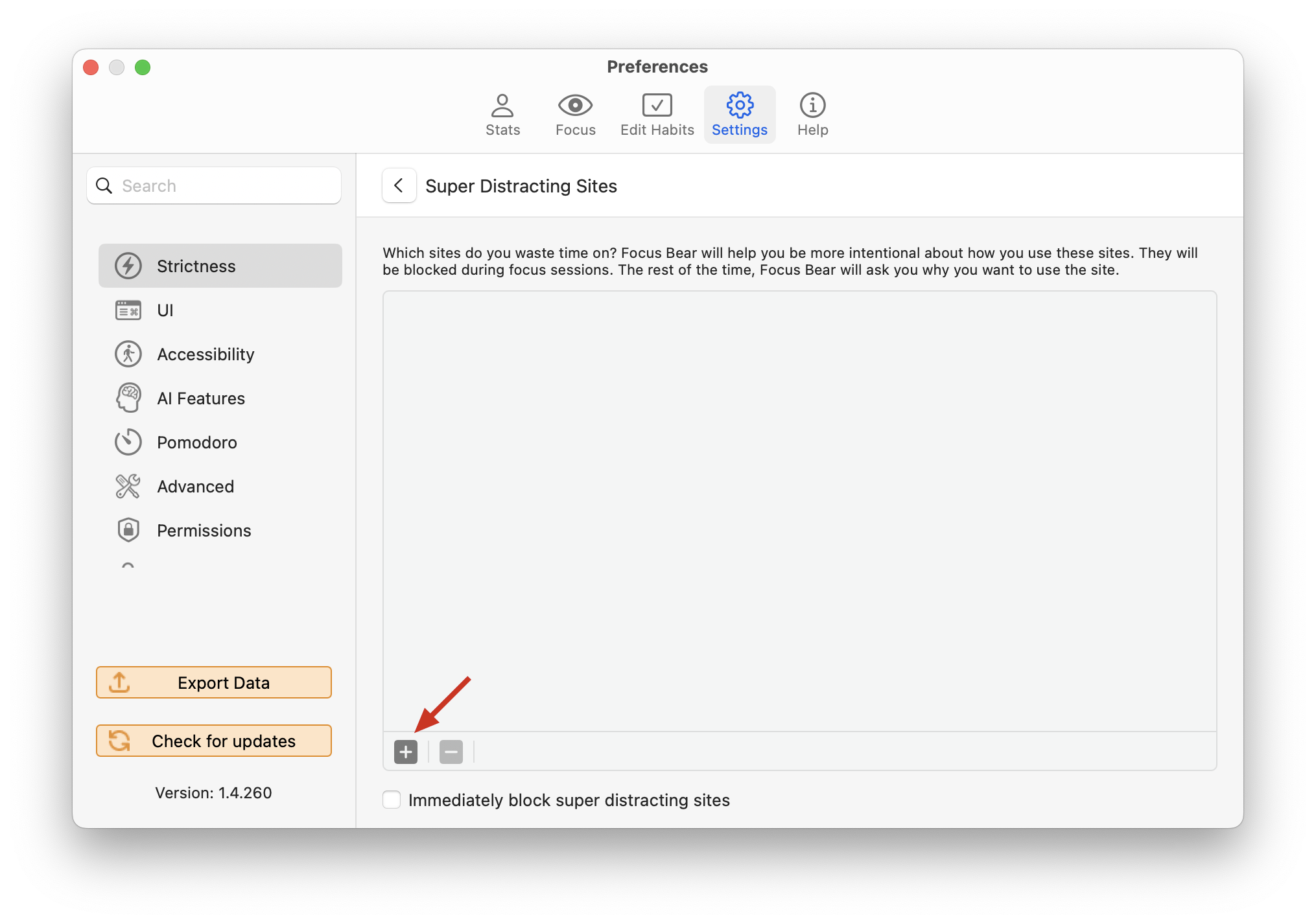Click the Pomodoro timer icon

click(128, 442)
